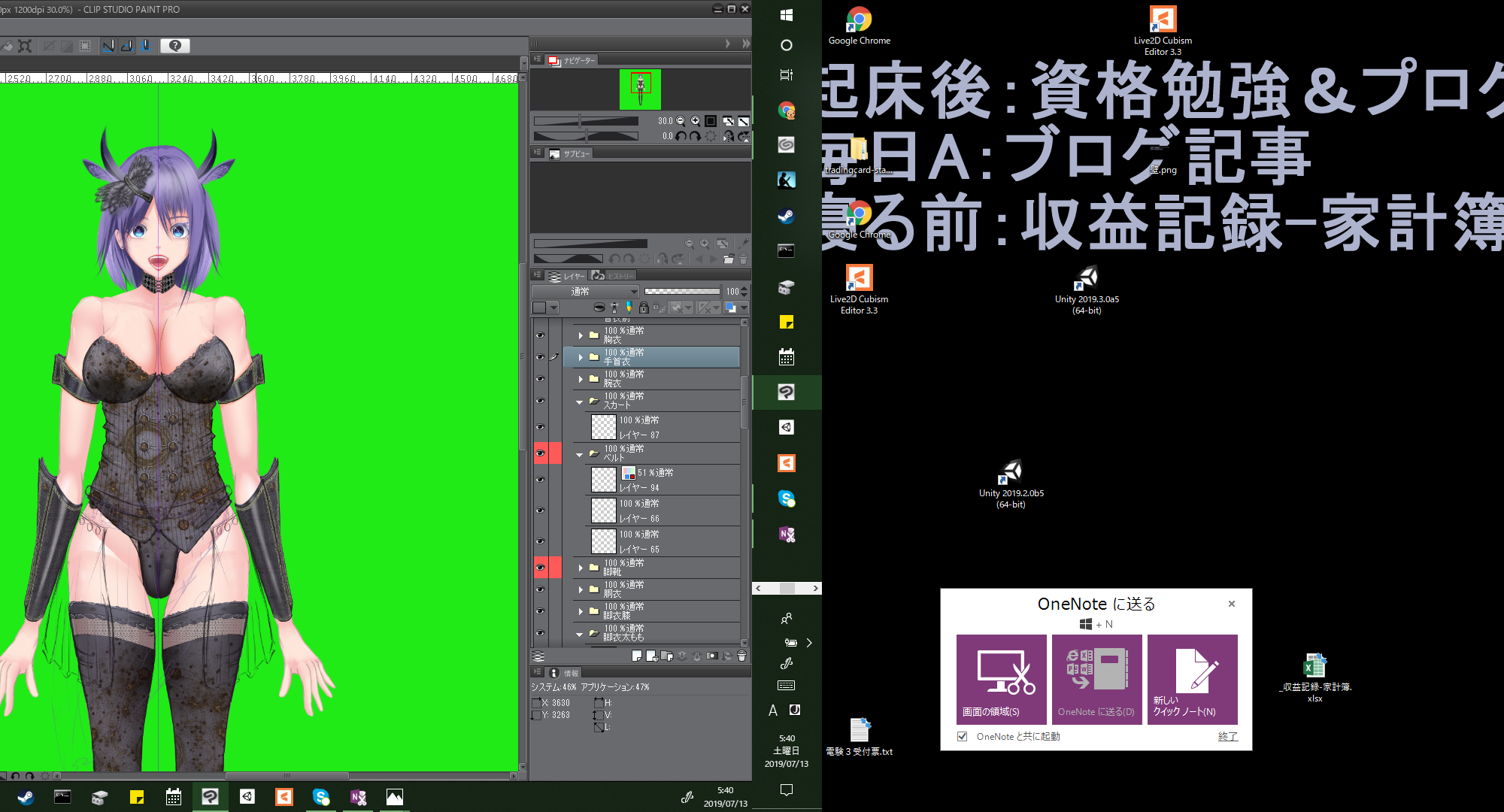Flip canvas horizontally in Navigator
The height and width of the screenshot is (812, 1504).
coord(728,136)
